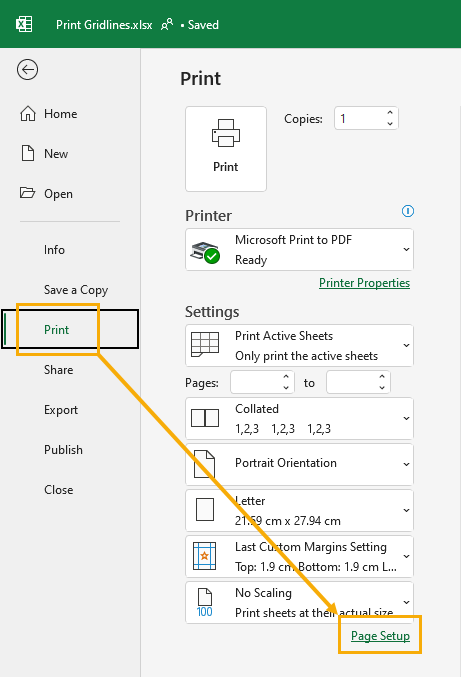
Task: Expand the Print Active Sheets dropdown
Action: (x=299, y=345)
